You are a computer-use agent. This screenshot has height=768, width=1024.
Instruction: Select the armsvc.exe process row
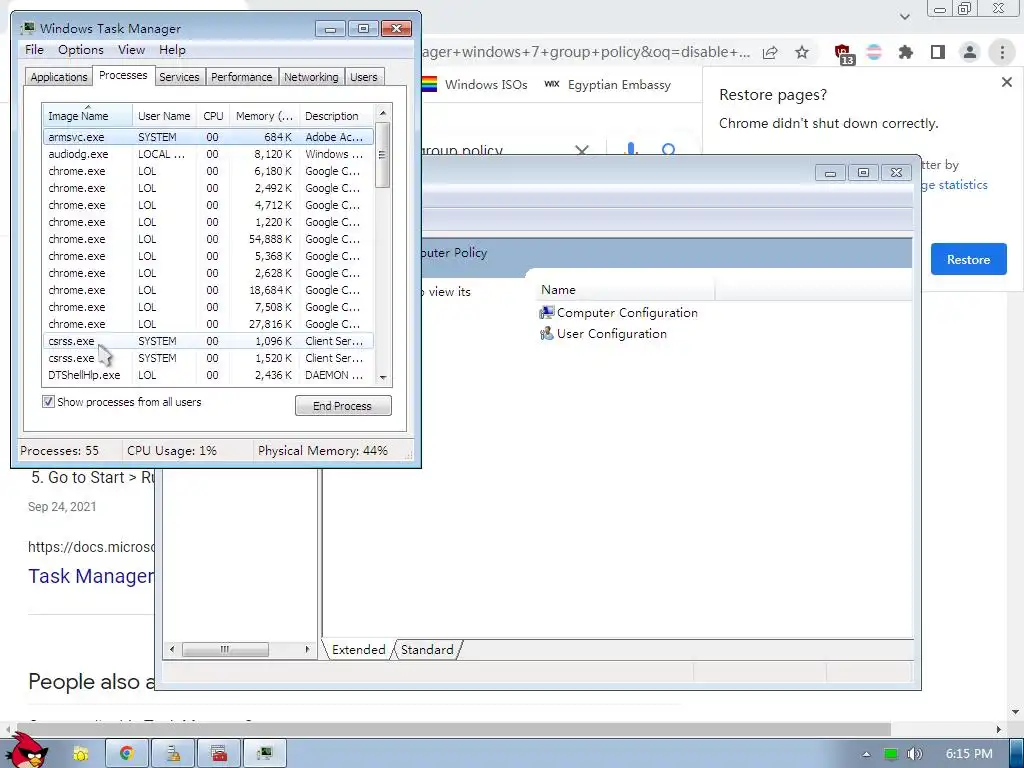208,137
